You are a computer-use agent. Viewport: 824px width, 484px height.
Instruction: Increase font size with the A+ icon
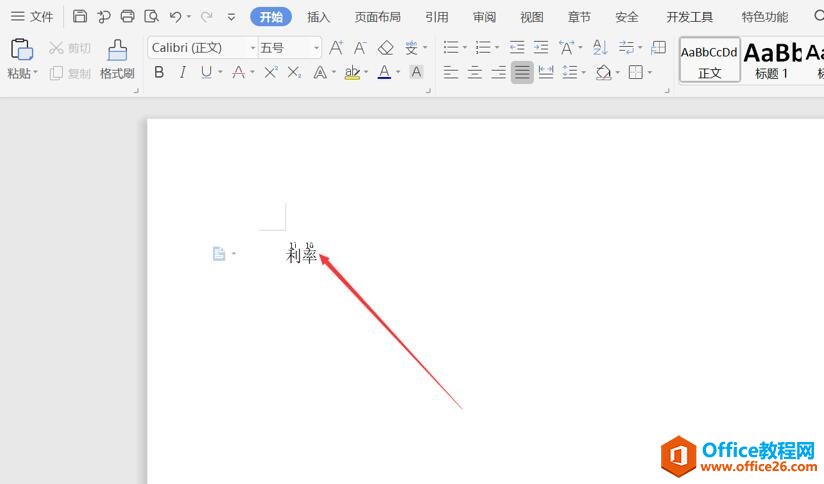point(336,47)
